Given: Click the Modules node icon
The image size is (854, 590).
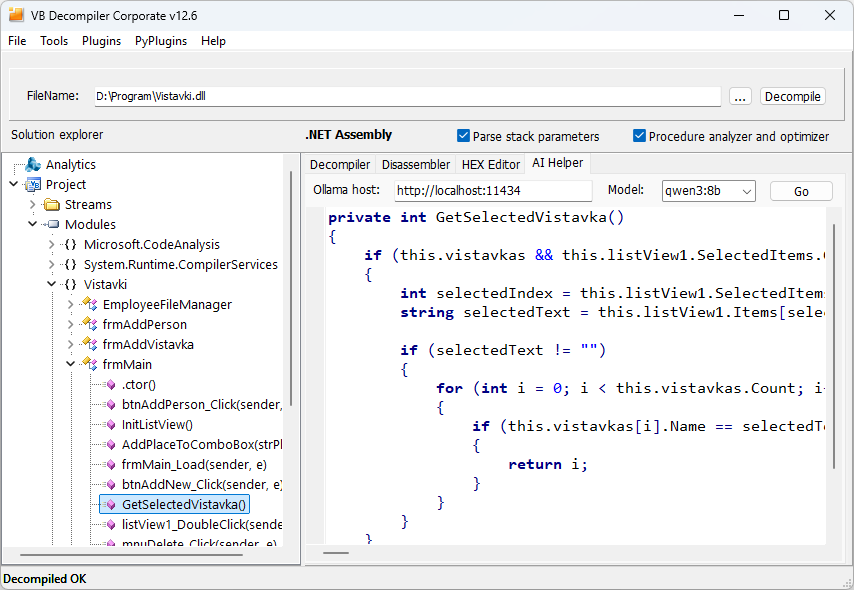Looking at the screenshot, I should click(x=52, y=225).
